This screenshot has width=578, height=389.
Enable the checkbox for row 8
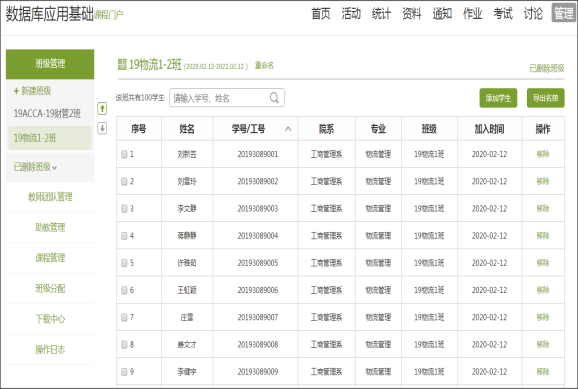124,344
